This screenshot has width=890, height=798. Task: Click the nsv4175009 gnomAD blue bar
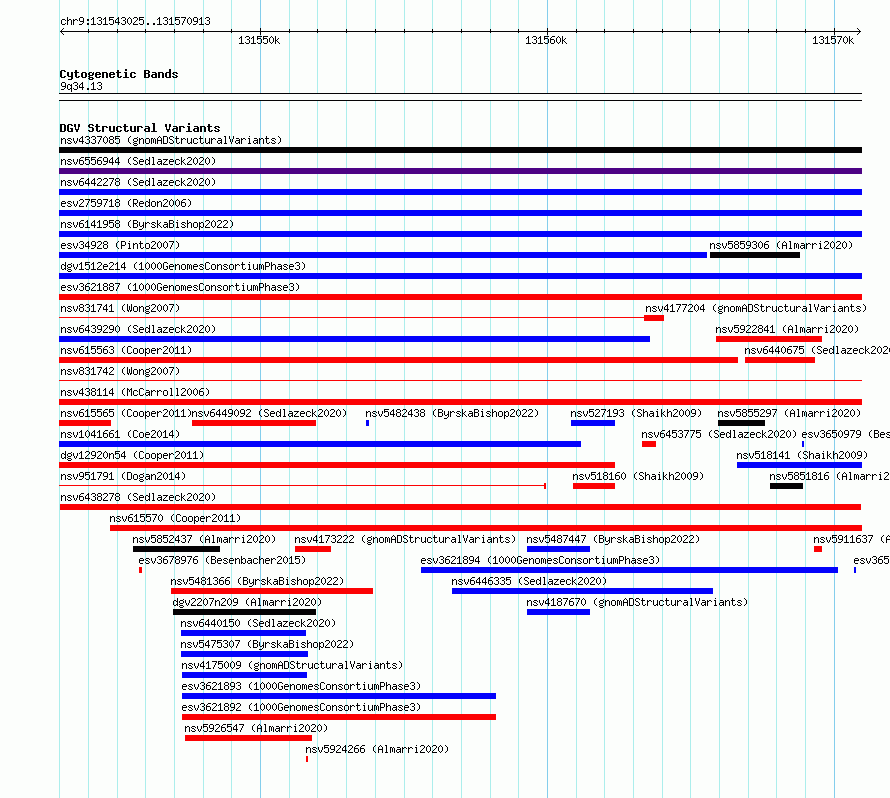click(x=245, y=675)
